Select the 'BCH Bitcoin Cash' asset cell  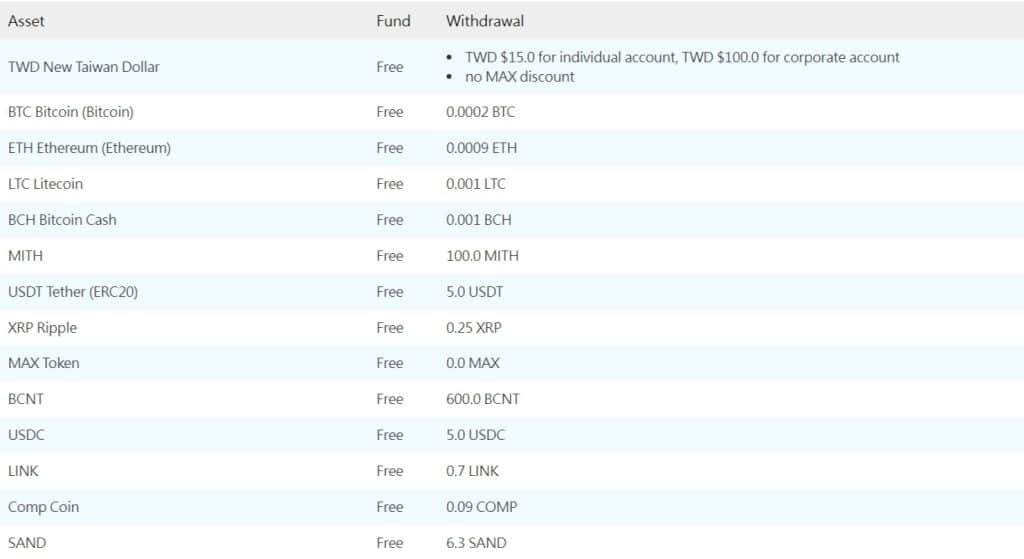coord(62,219)
